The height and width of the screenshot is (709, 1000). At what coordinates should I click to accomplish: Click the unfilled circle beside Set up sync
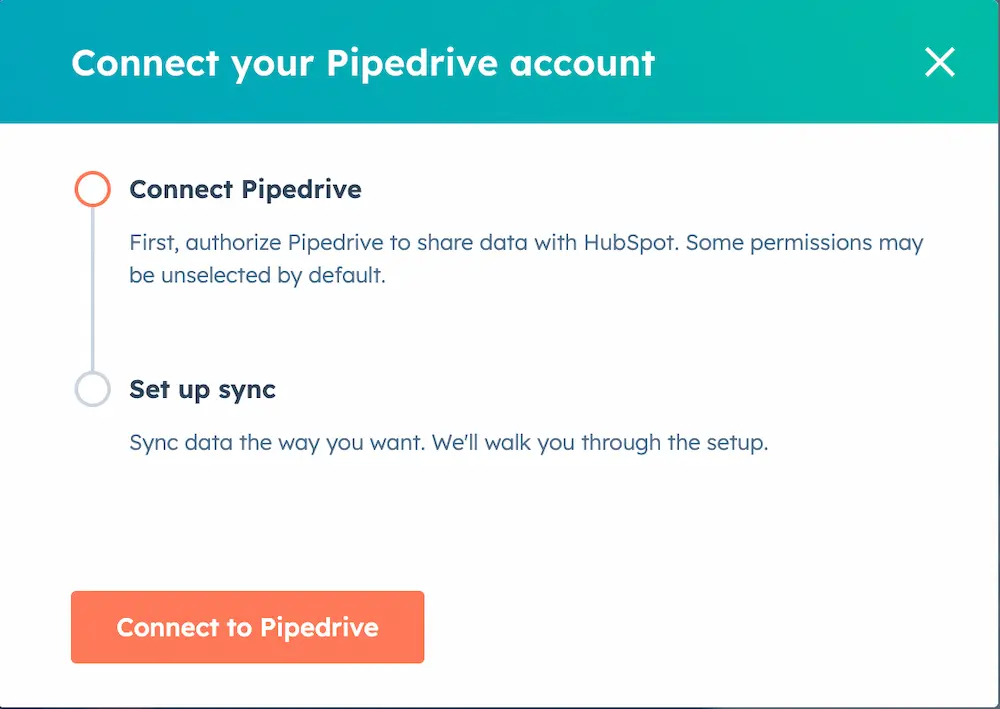tap(91, 389)
